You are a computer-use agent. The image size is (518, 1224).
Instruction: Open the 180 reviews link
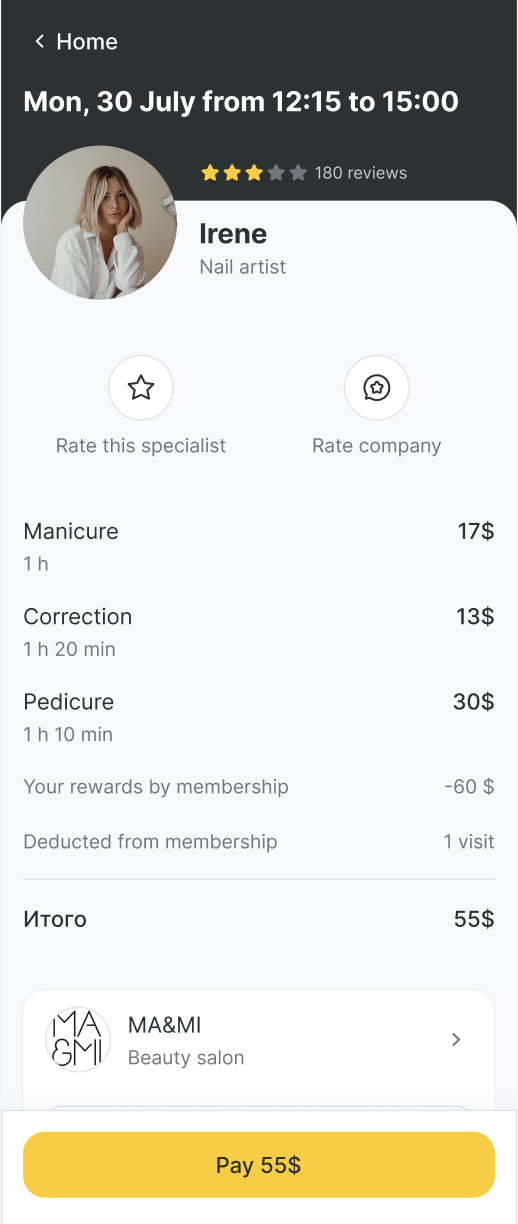coord(361,173)
